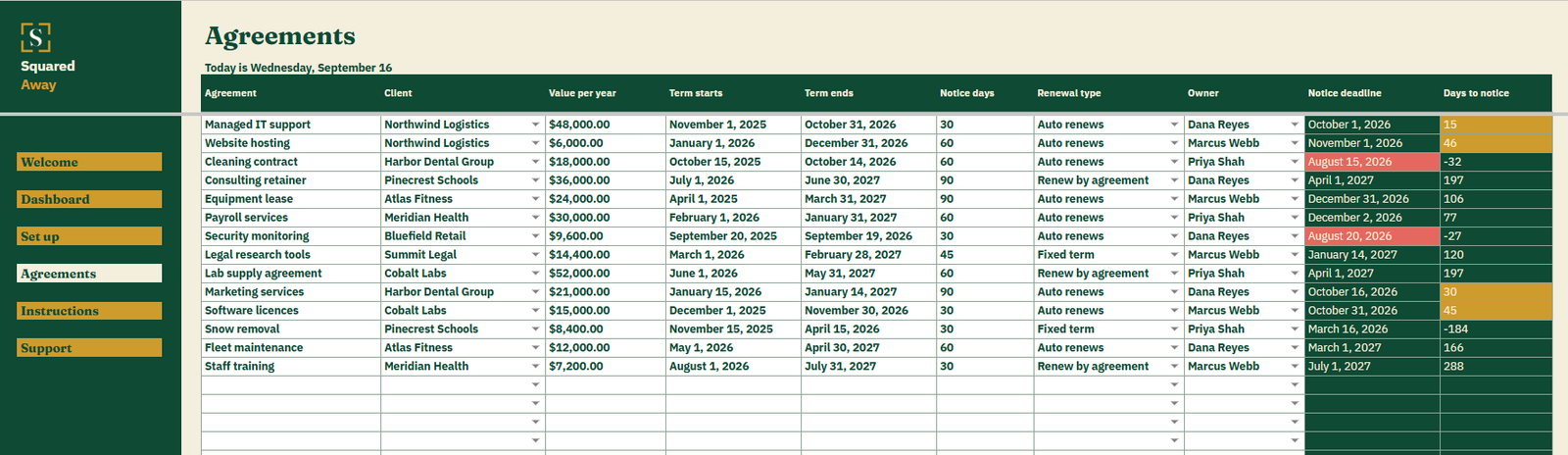Open the Instructions page
The width and height of the screenshot is (1568, 455).
click(x=89, y=311)
